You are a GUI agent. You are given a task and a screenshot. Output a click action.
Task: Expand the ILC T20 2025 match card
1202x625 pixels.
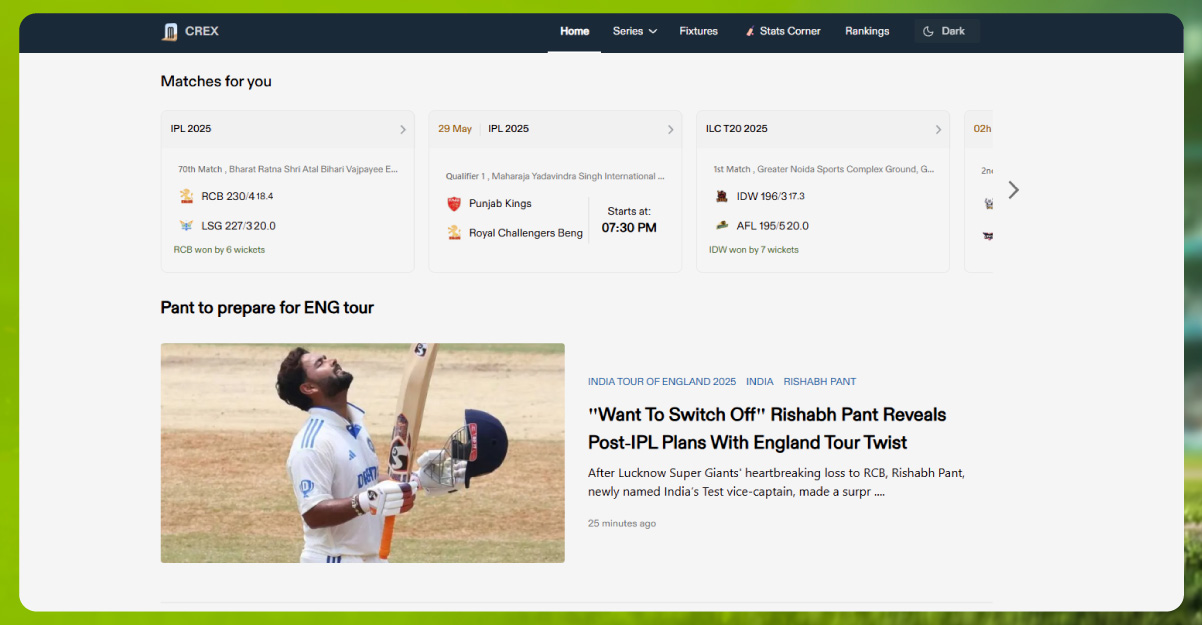pos(937,129)
